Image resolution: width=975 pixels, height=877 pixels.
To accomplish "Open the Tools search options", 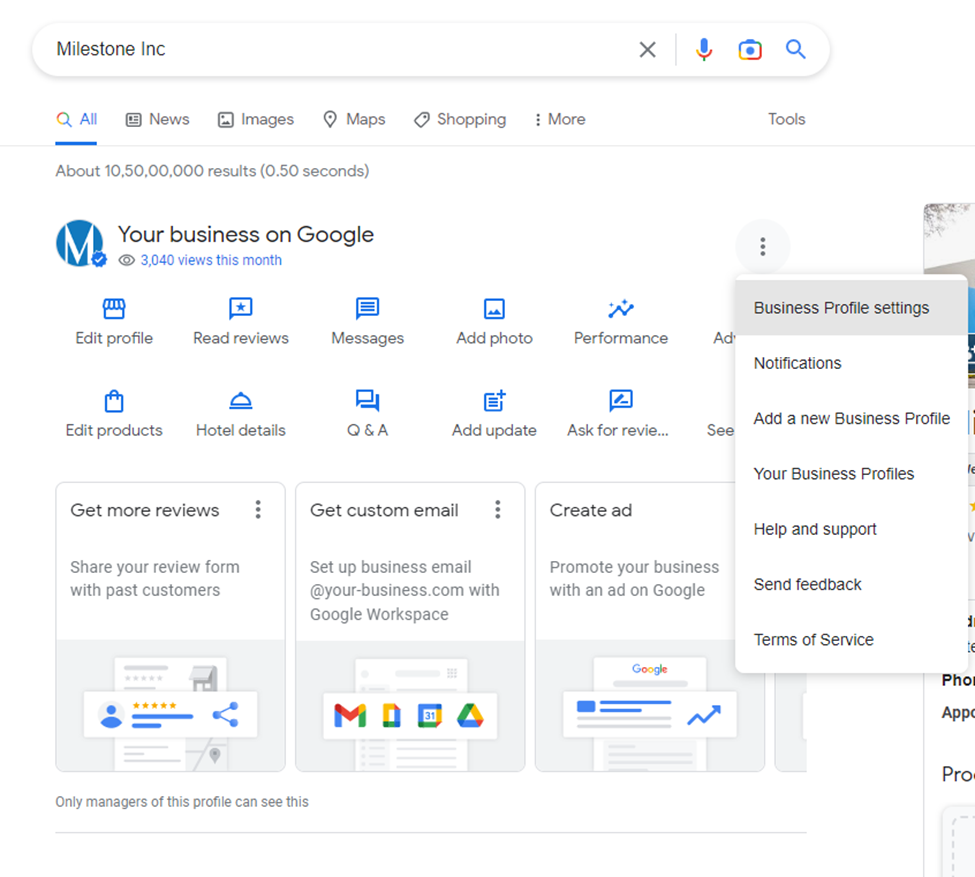I will coord(787,119).
